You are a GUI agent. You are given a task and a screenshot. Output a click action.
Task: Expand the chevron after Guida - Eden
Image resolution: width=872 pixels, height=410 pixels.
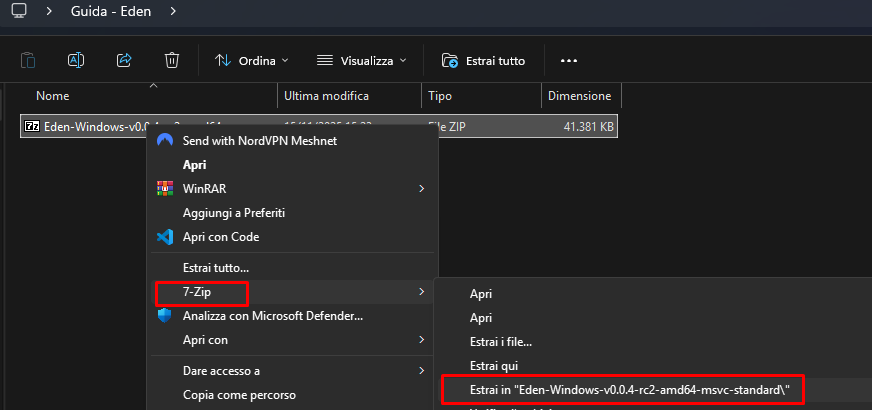pos(174,11)
